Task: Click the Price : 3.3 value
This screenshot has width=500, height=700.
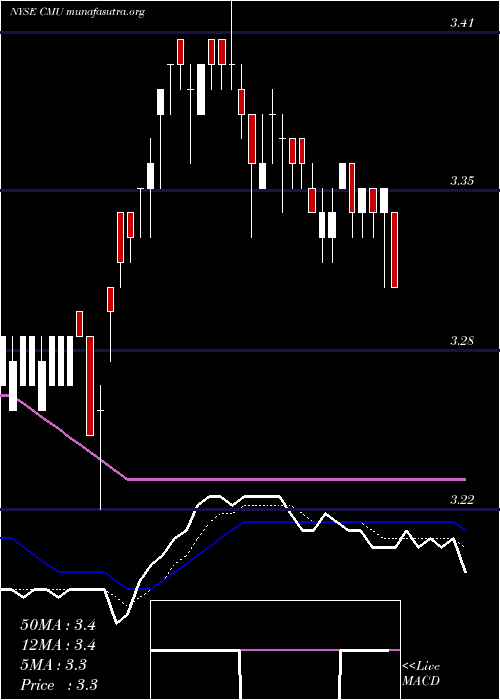Action: [x=59, y=685]
